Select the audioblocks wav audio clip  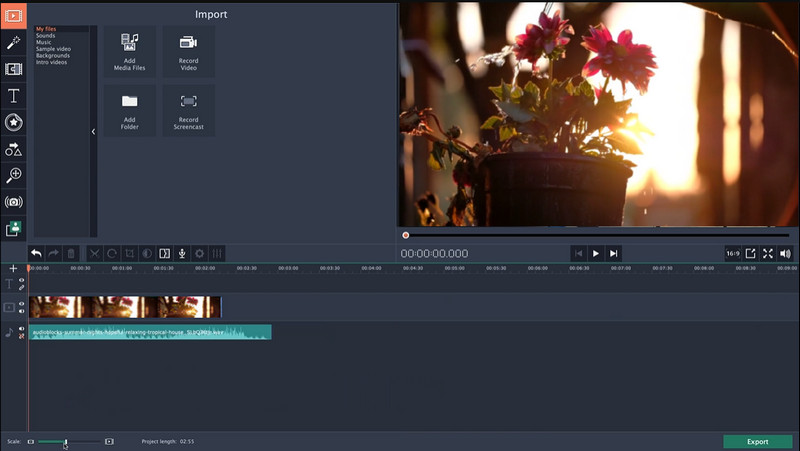150,332
